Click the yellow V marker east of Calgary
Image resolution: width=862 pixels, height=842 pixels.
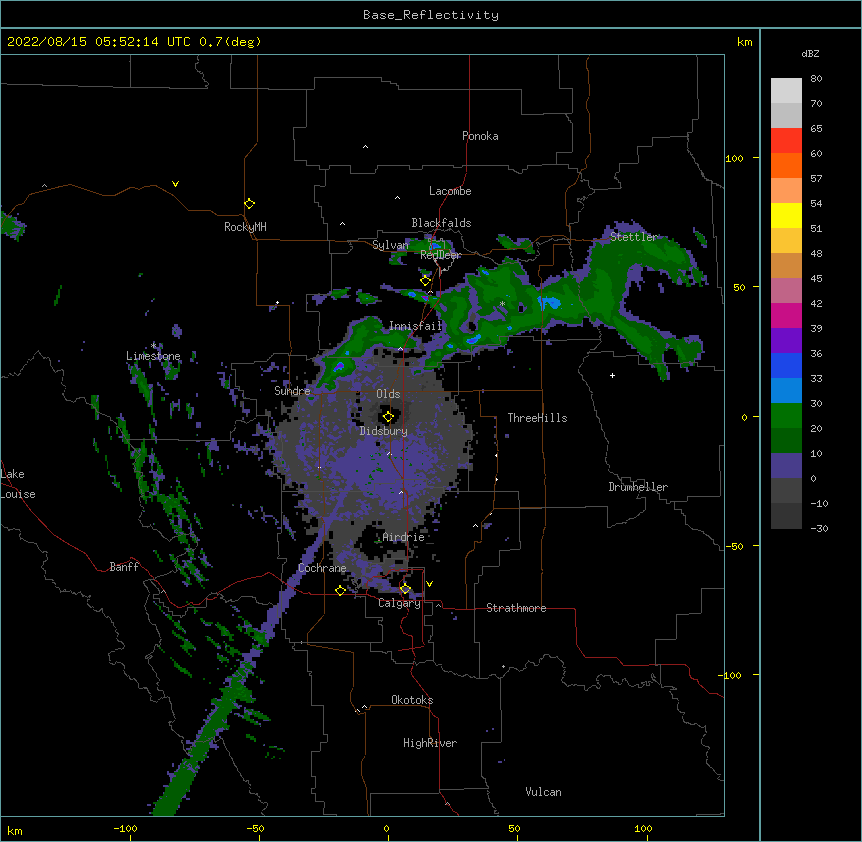point(429,584)
